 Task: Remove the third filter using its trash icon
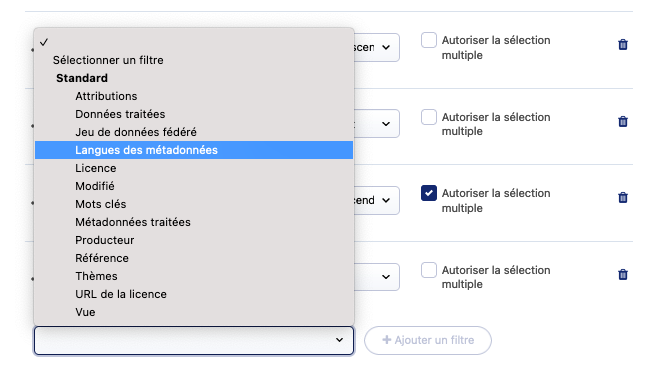pyautogui.click(x=623, y=197)
